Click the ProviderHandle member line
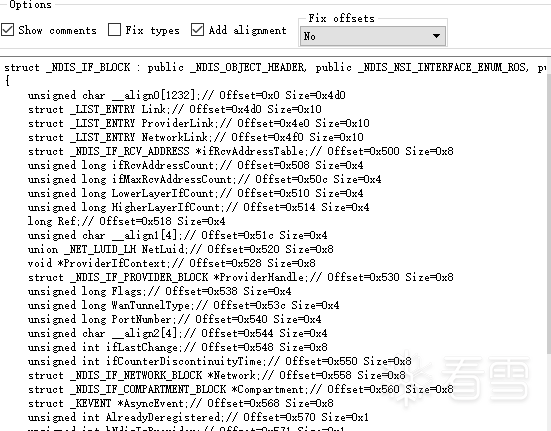The image size is (551, 431). 241,277
